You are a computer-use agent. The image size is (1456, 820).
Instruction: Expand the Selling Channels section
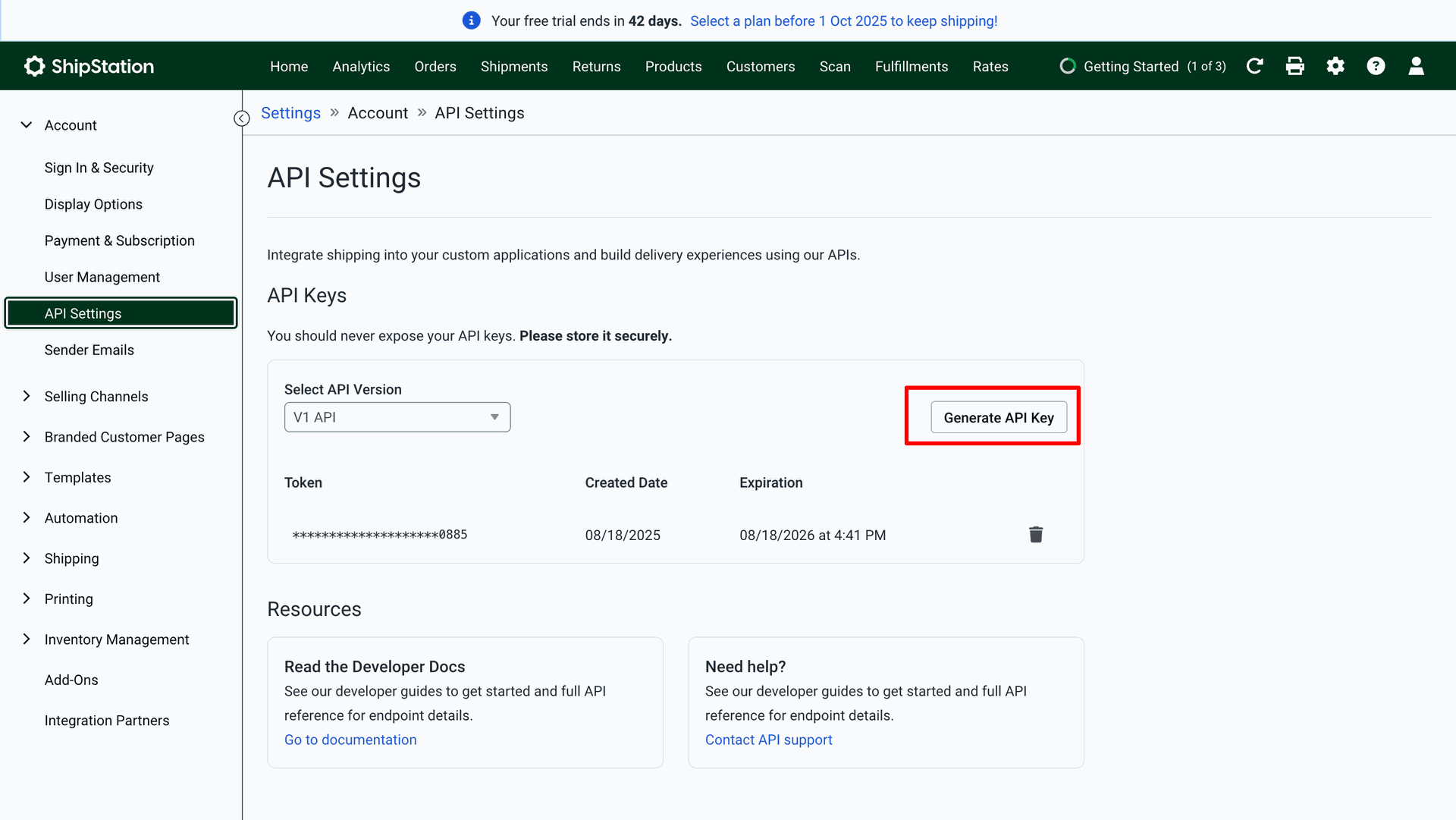click(x=27, y=396)
